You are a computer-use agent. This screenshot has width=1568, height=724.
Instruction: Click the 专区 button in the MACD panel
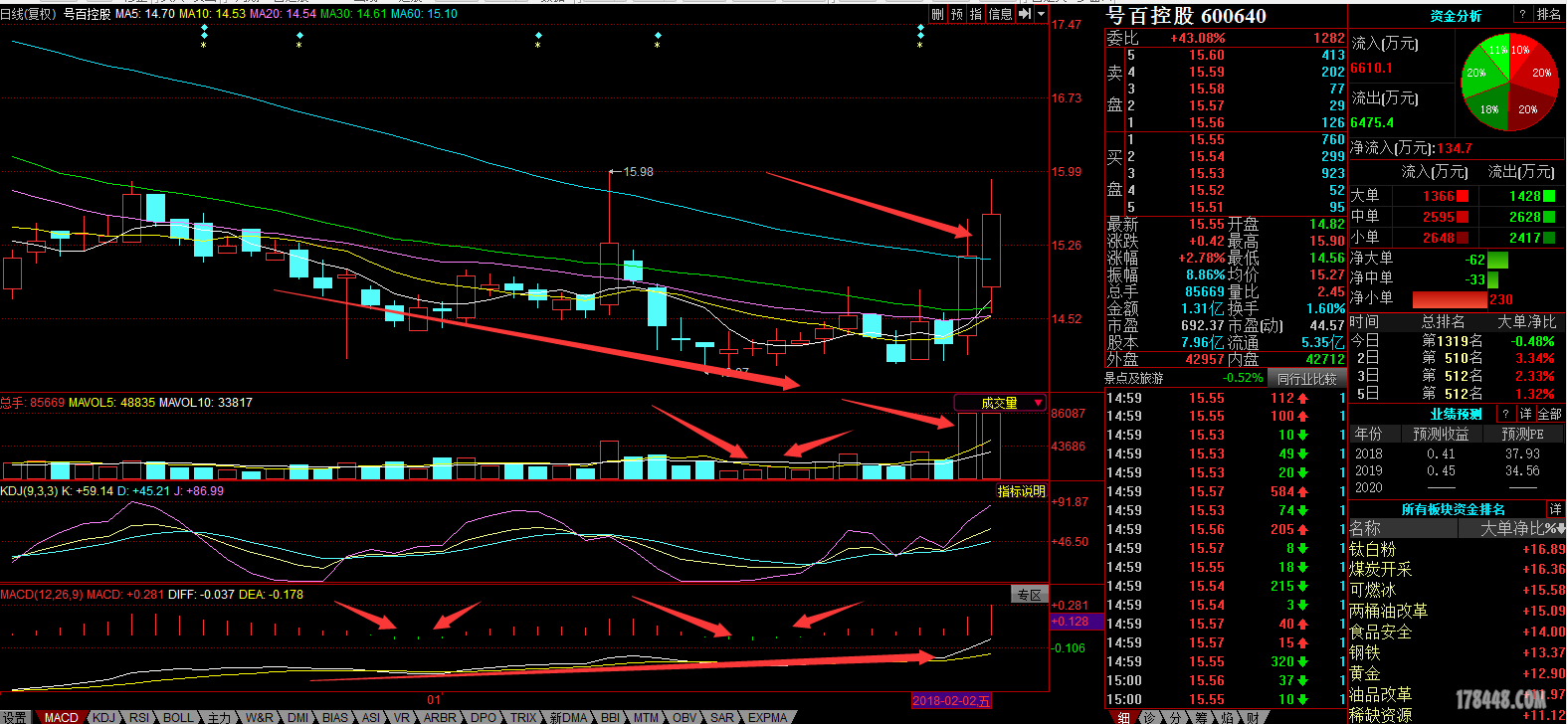(x=1030, y=595)
